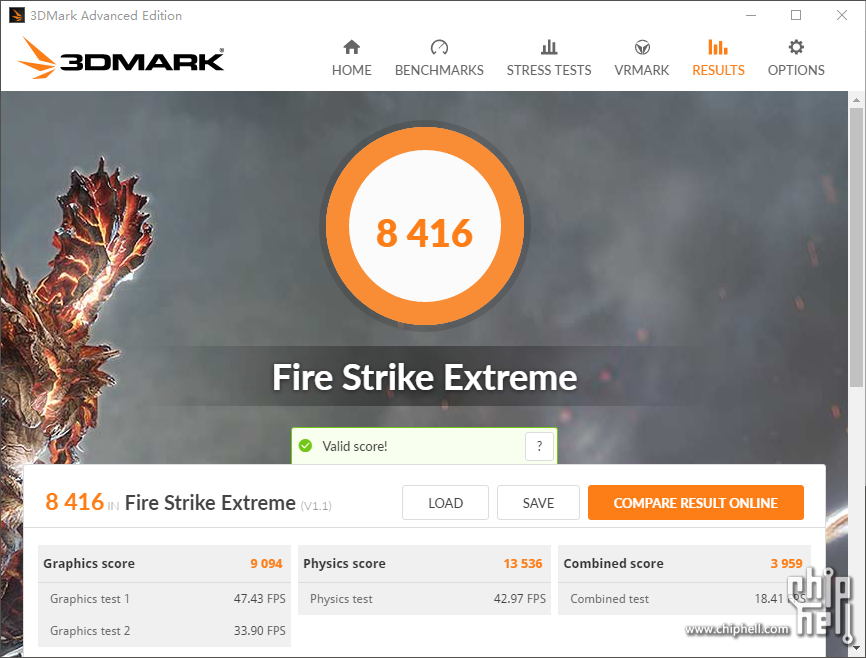
Task: Click COMPARE RESULT ONLINE button
Action: [x=695, y=503]
